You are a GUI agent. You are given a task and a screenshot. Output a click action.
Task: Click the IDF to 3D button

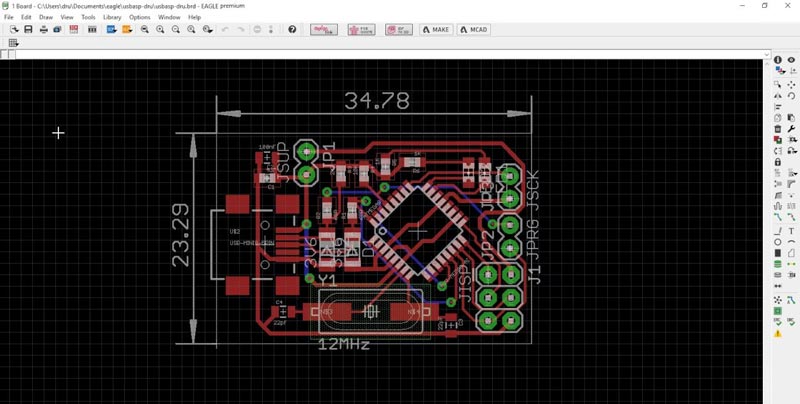(399, 30)
